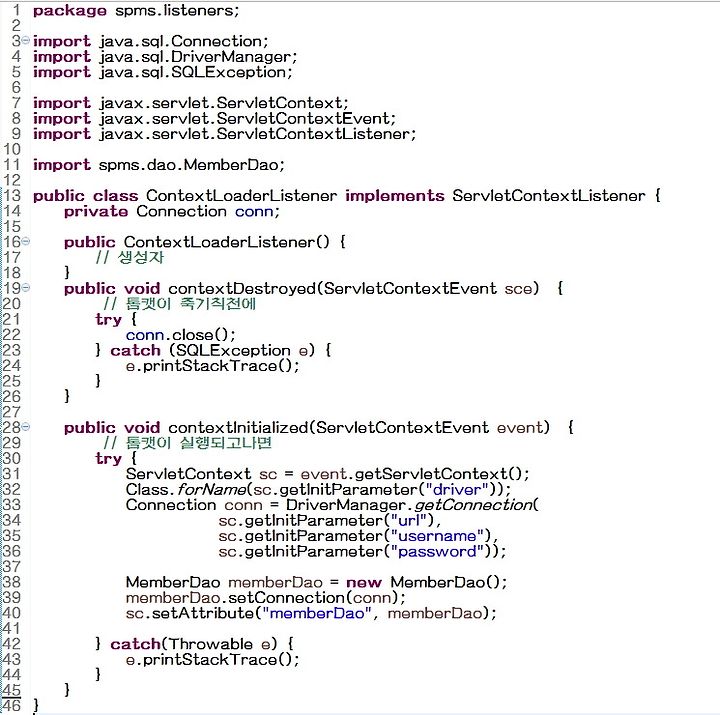Click 'java.sql.Connection' import text
This screenshot has height=715, width=720.
point(181,41)
